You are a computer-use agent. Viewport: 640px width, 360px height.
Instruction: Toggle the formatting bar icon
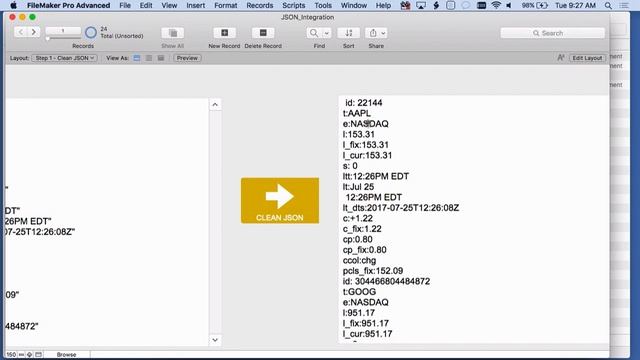(x=561, y=58)
